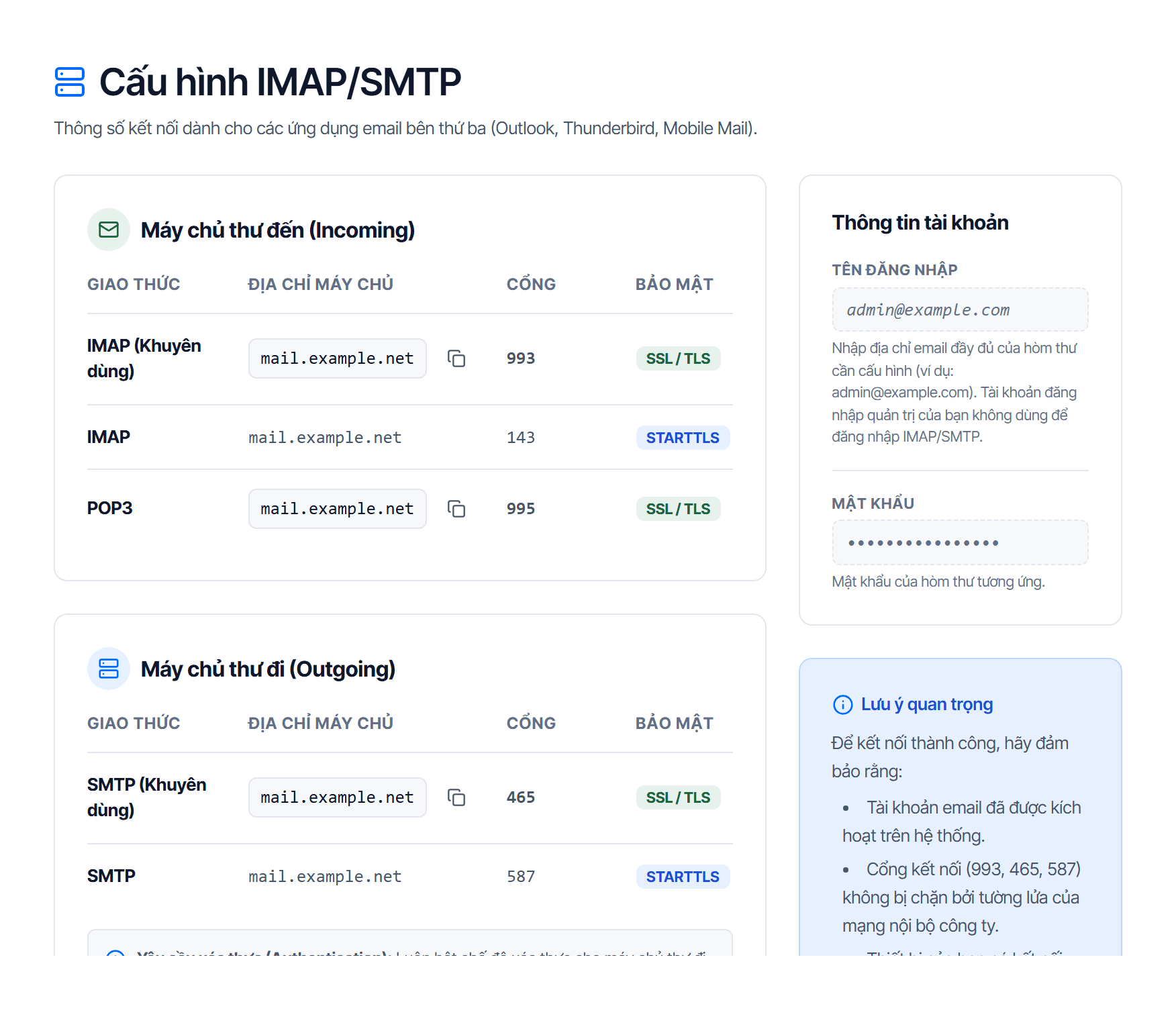The width and height of the screenshot is (1176, 1029).
Task: Select the mail.example.net box in the IMAP recommended row
Action: (338, 358)
